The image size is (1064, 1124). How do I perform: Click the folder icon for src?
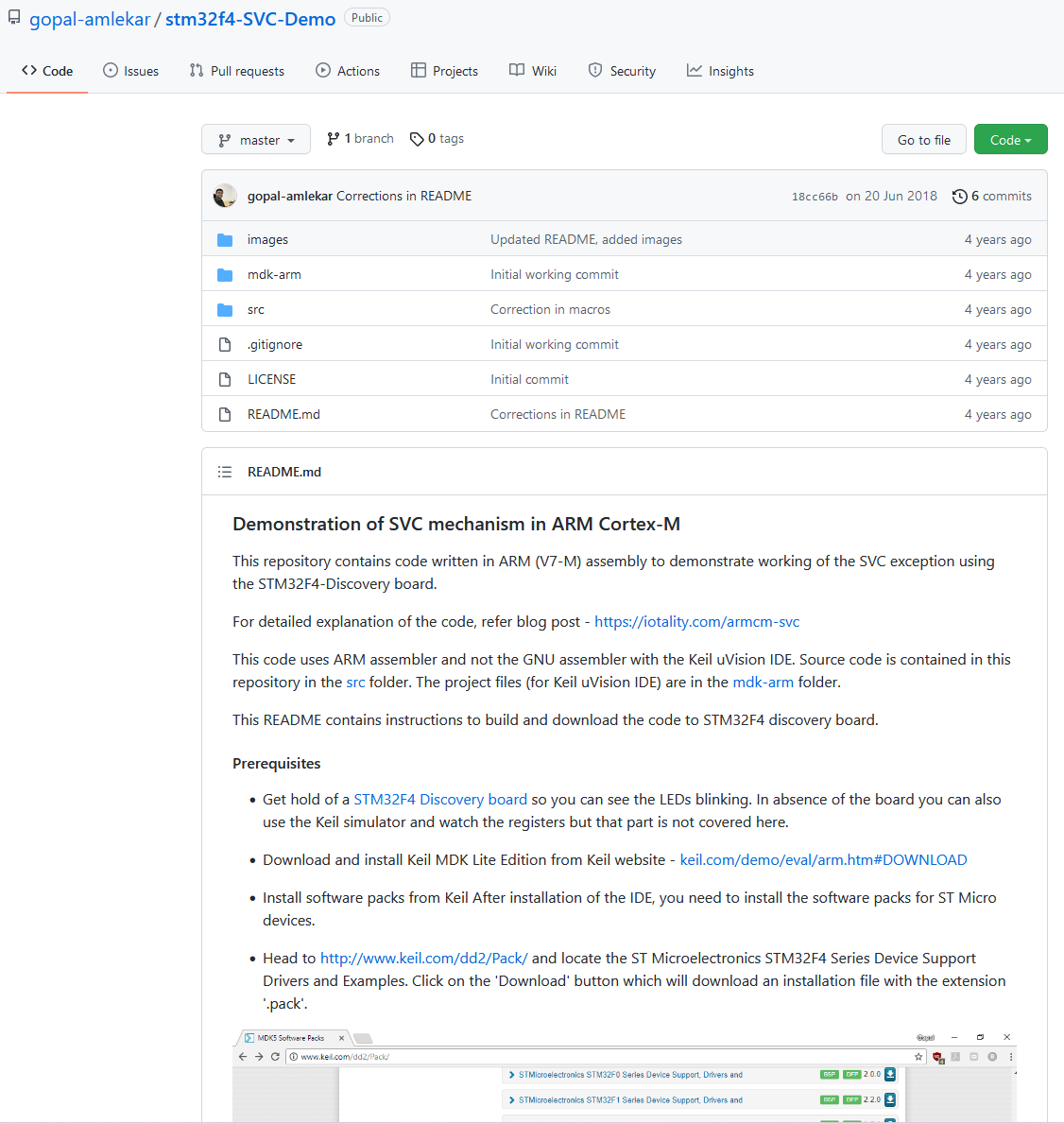point(225,310)
